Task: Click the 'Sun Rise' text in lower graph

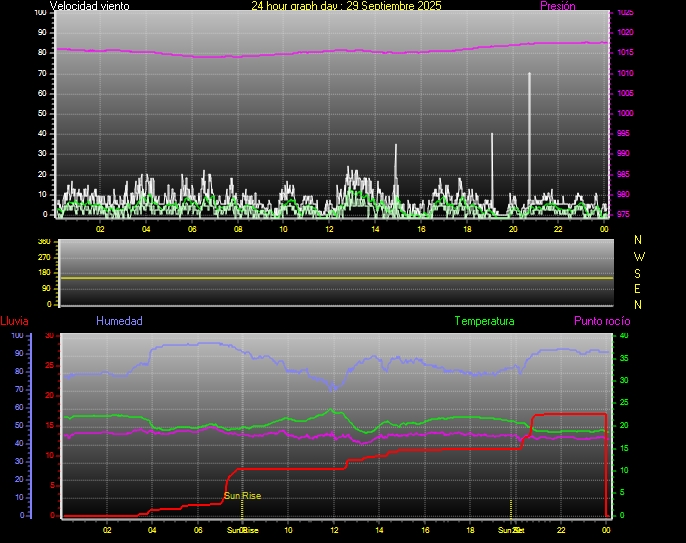Action: coord(242,495)
